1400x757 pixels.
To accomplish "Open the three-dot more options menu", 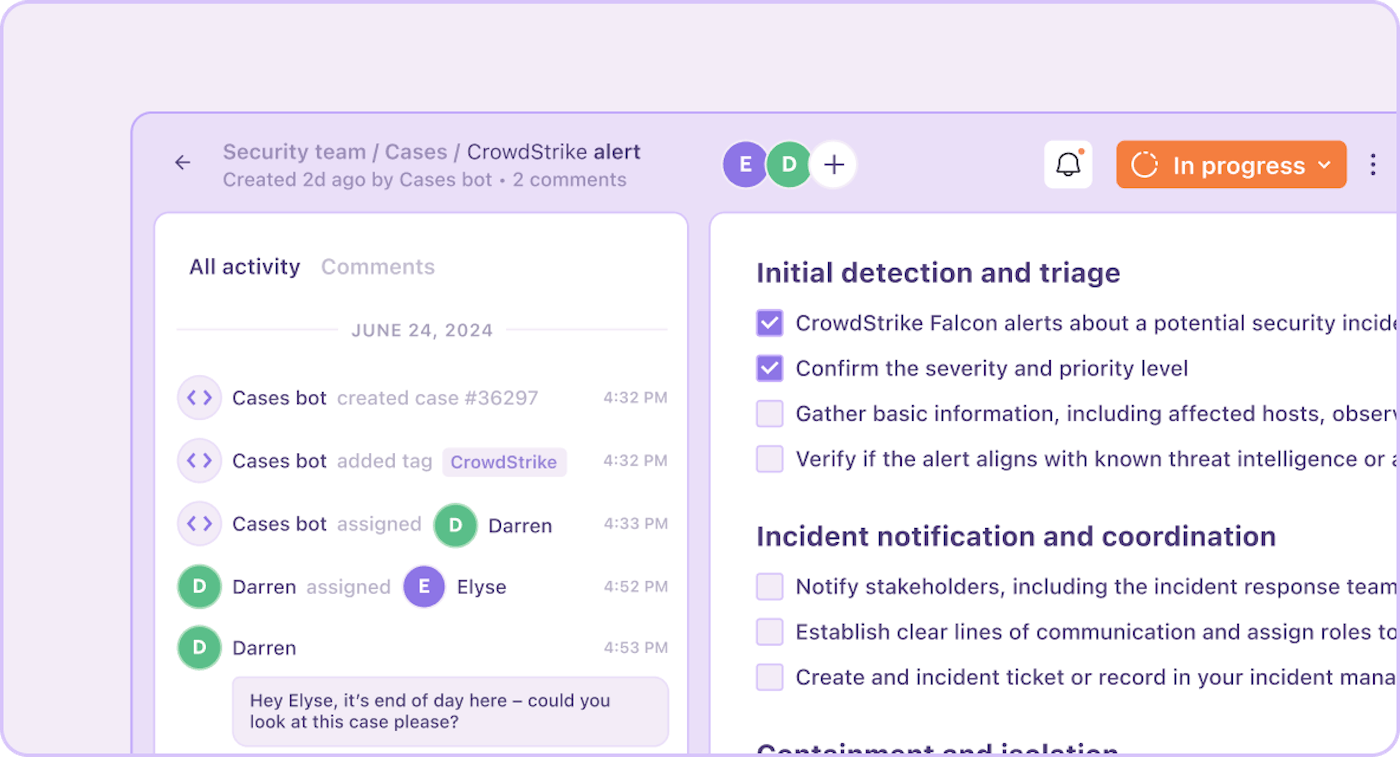I will [x=1373, y=165].
